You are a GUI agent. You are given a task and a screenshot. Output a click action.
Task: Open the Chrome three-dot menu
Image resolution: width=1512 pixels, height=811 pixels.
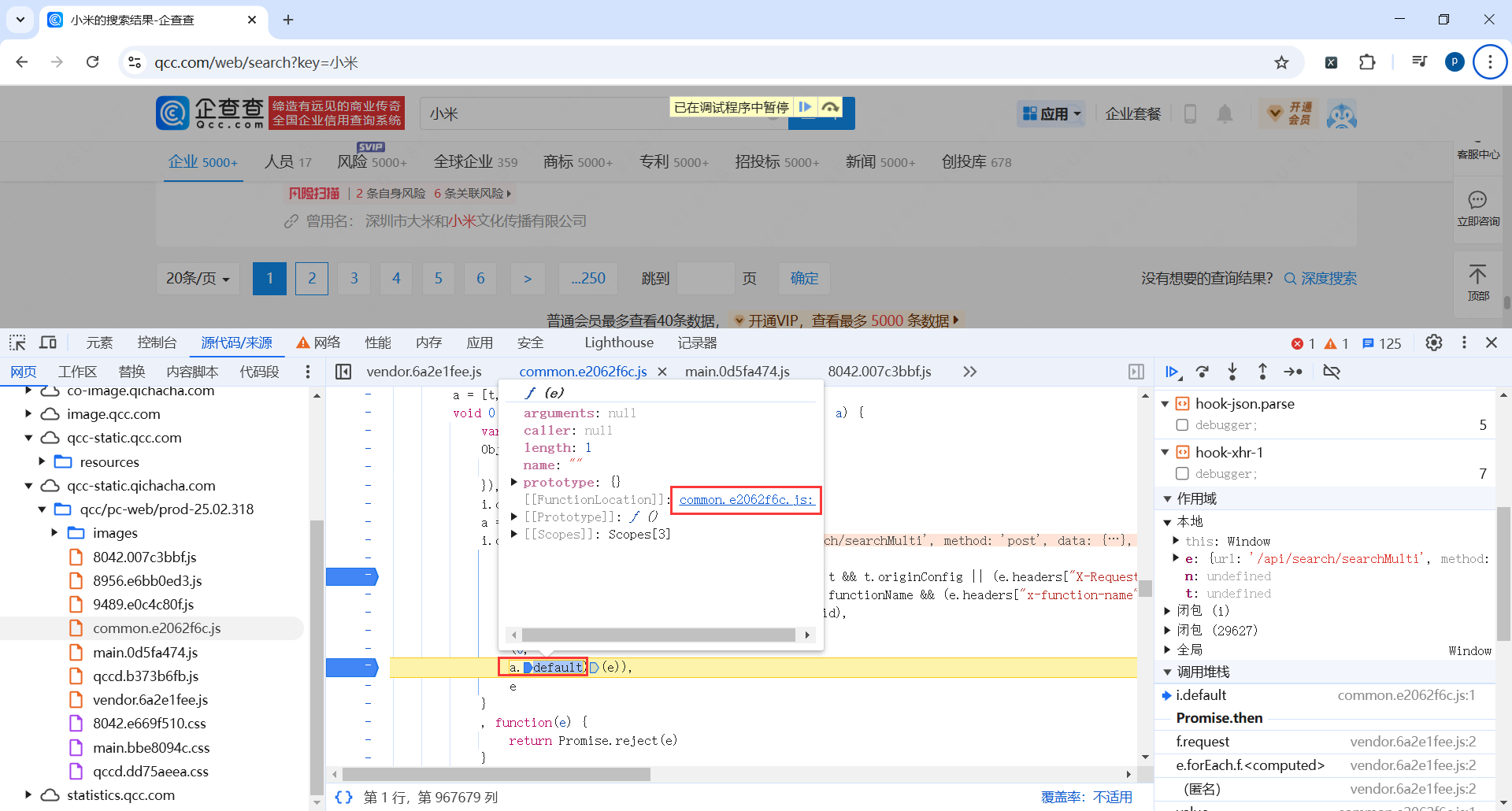[1489, 62]
